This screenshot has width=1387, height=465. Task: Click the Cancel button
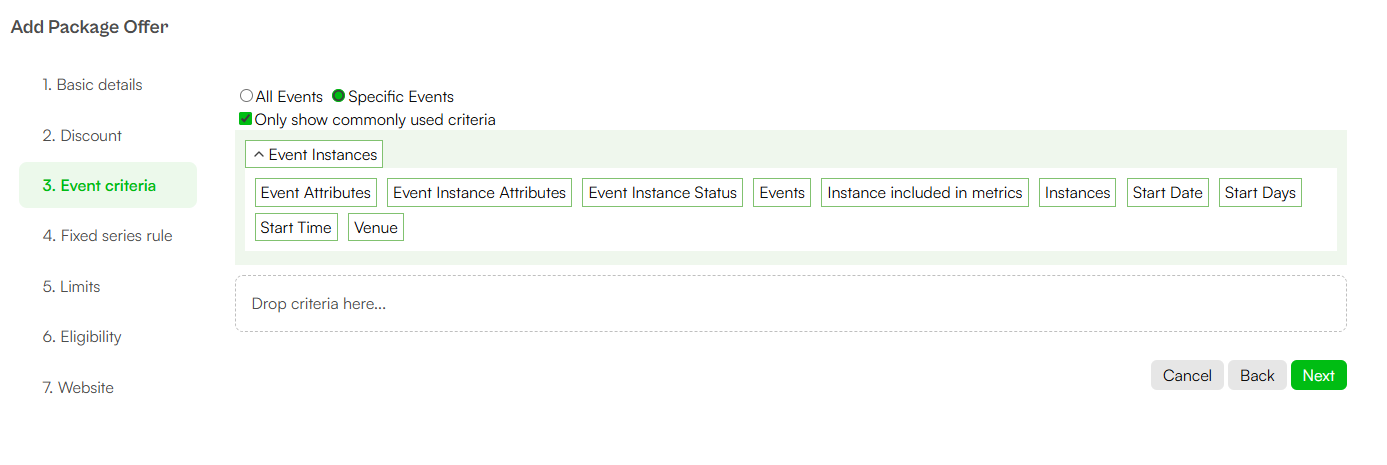(1187, 375)
